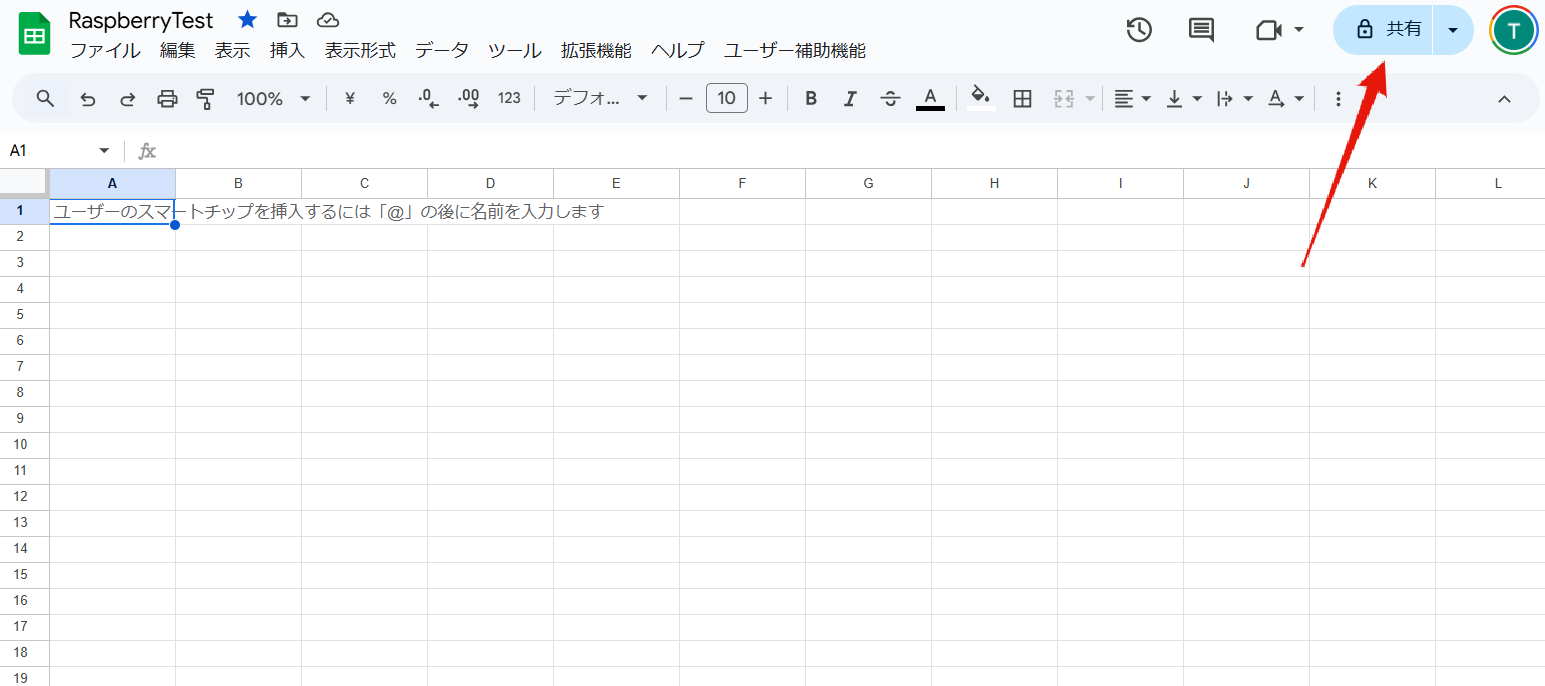Check the cloud save status icon

click(x=327, y=20)
